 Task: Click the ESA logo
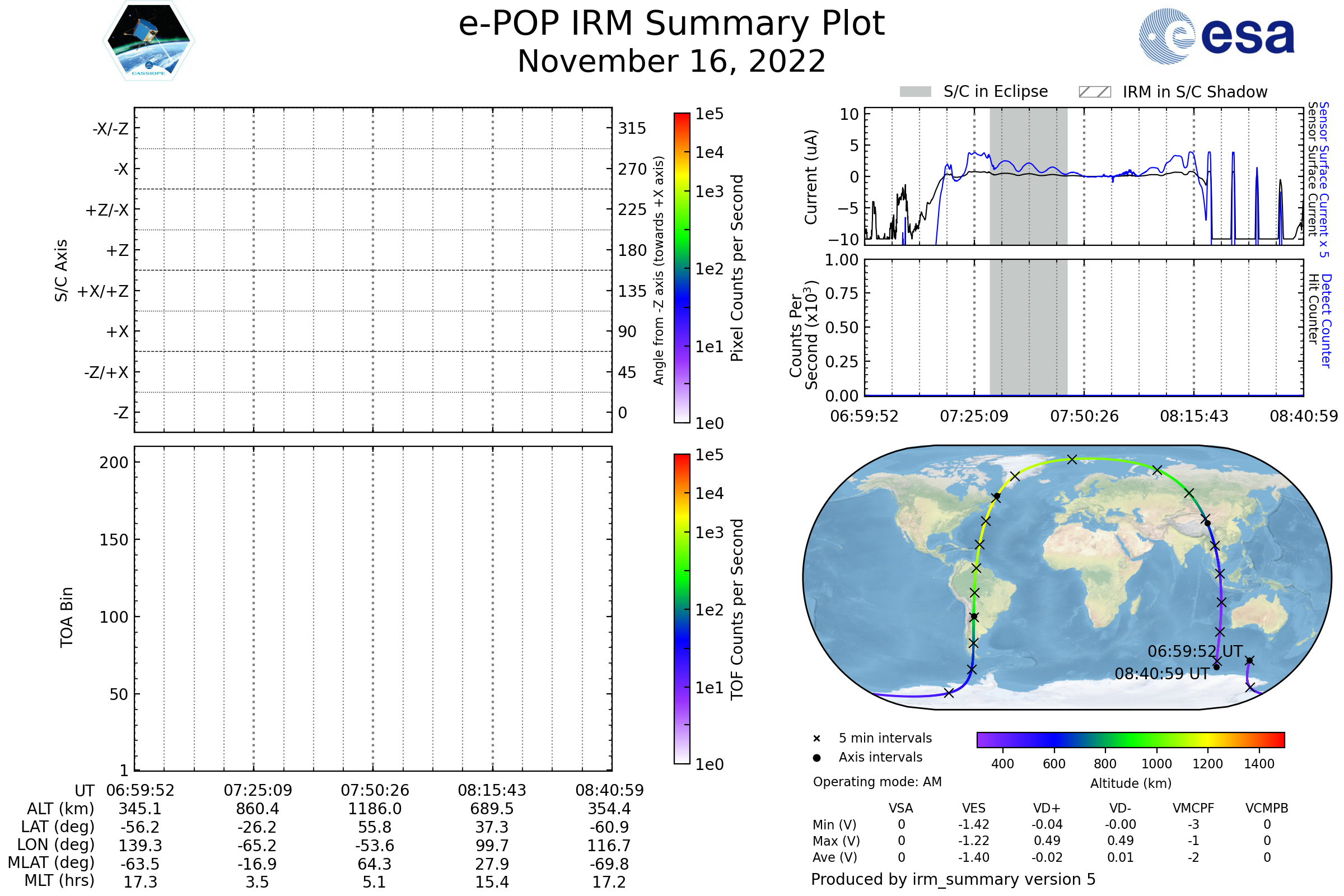(1216, 36)
